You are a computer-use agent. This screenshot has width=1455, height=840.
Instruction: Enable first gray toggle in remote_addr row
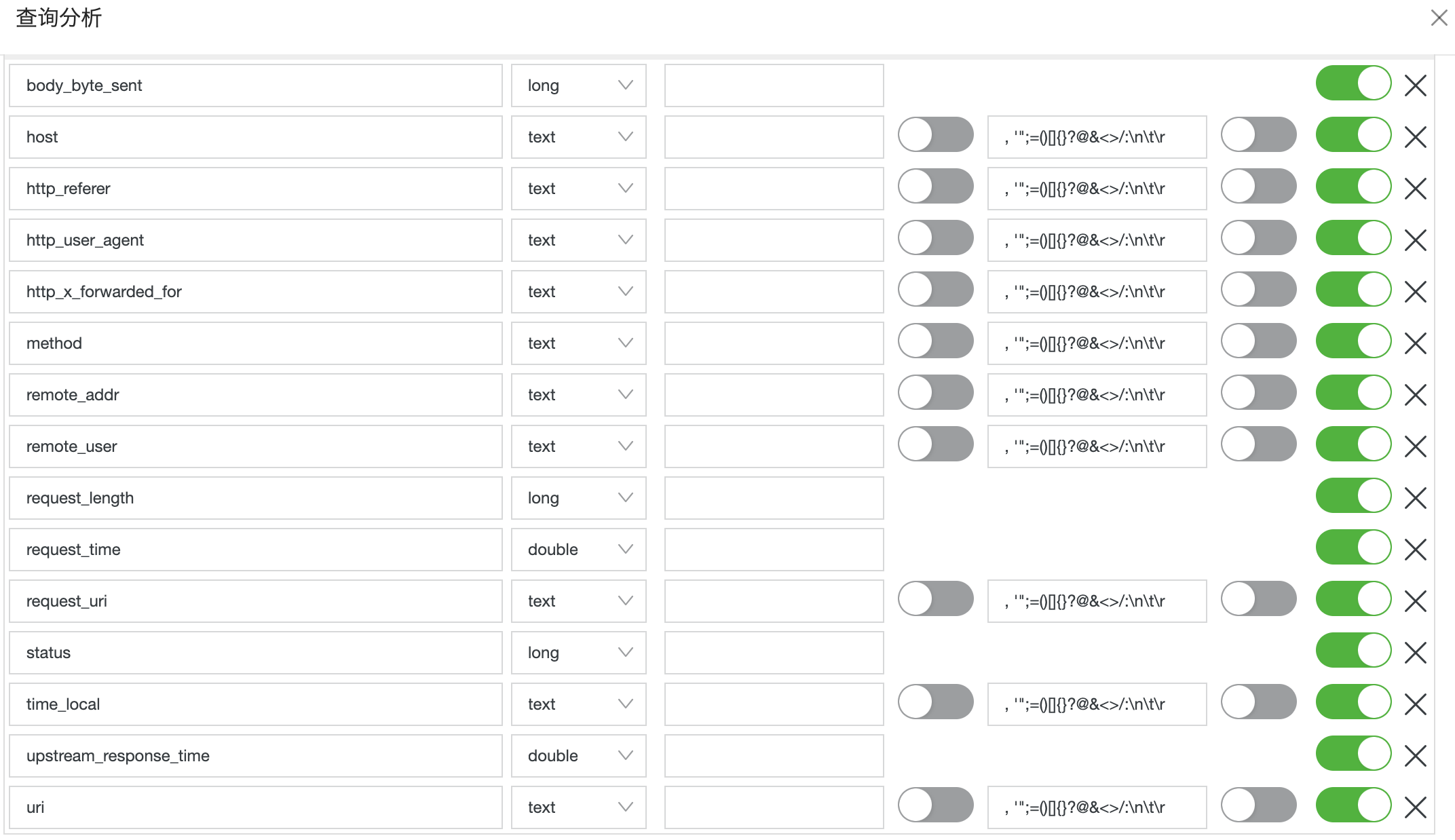936,392
